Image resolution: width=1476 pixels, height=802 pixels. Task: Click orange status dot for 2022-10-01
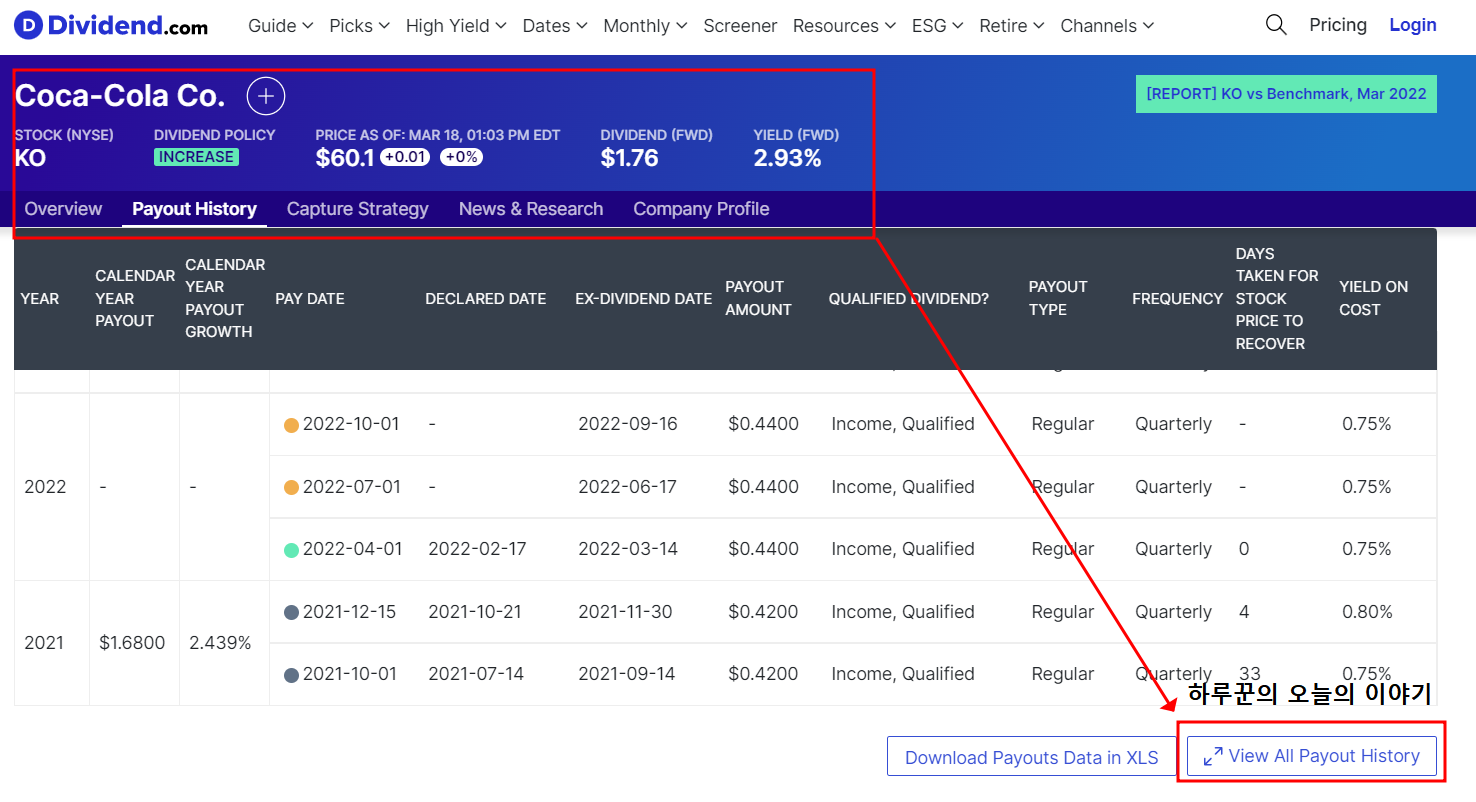click(x=292, y=425)
